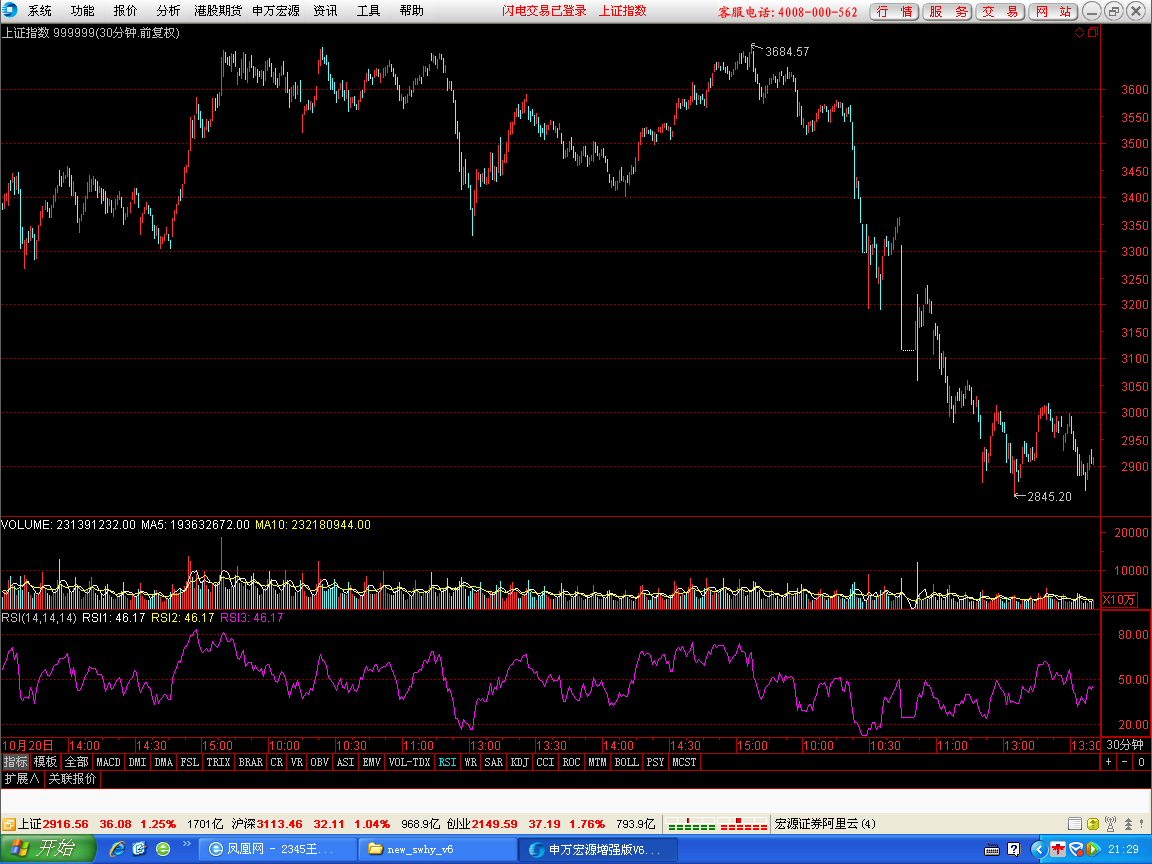Select the 指标 tab
1152x864 pixels.
[15, 763]
